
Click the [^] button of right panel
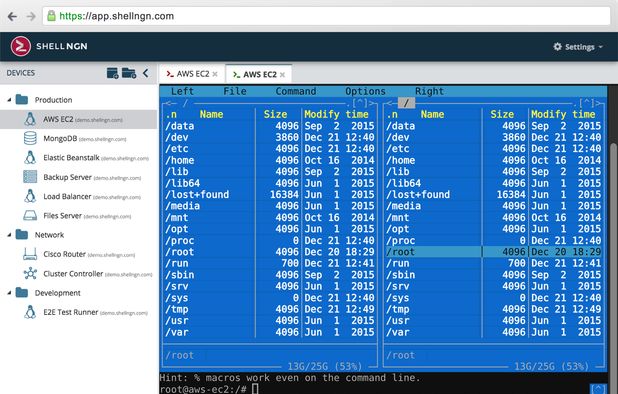tap(586, 104)
